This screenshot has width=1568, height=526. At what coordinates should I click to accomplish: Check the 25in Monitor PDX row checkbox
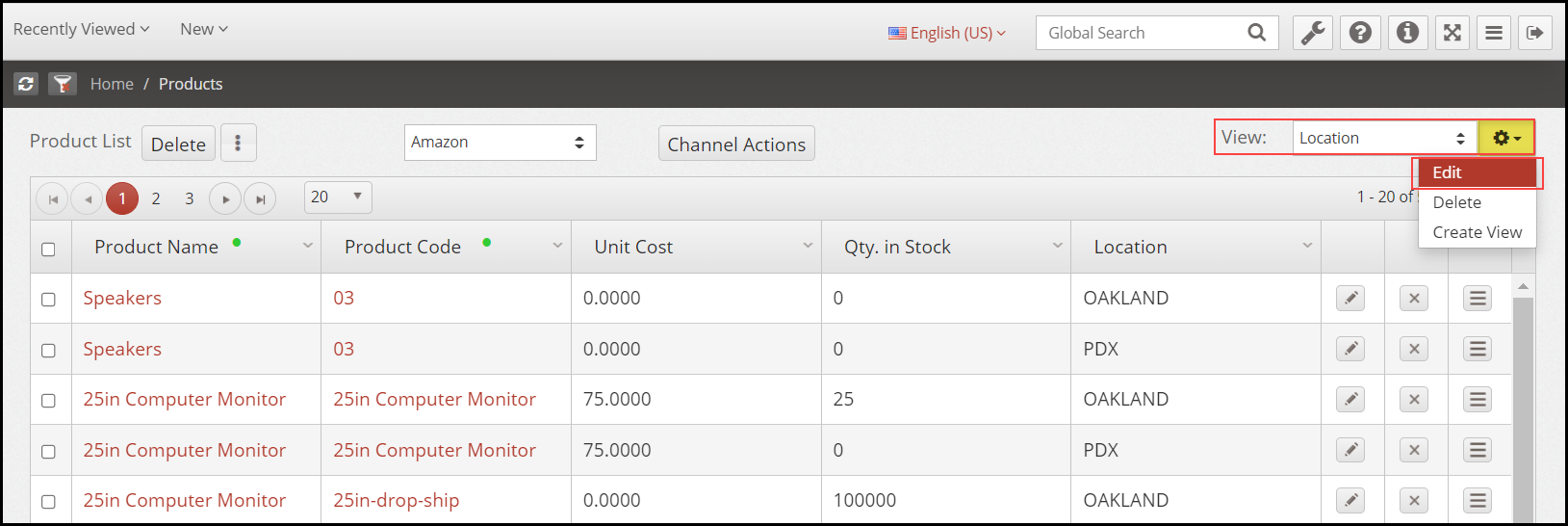pyautogui.click(x=48, y=452)
